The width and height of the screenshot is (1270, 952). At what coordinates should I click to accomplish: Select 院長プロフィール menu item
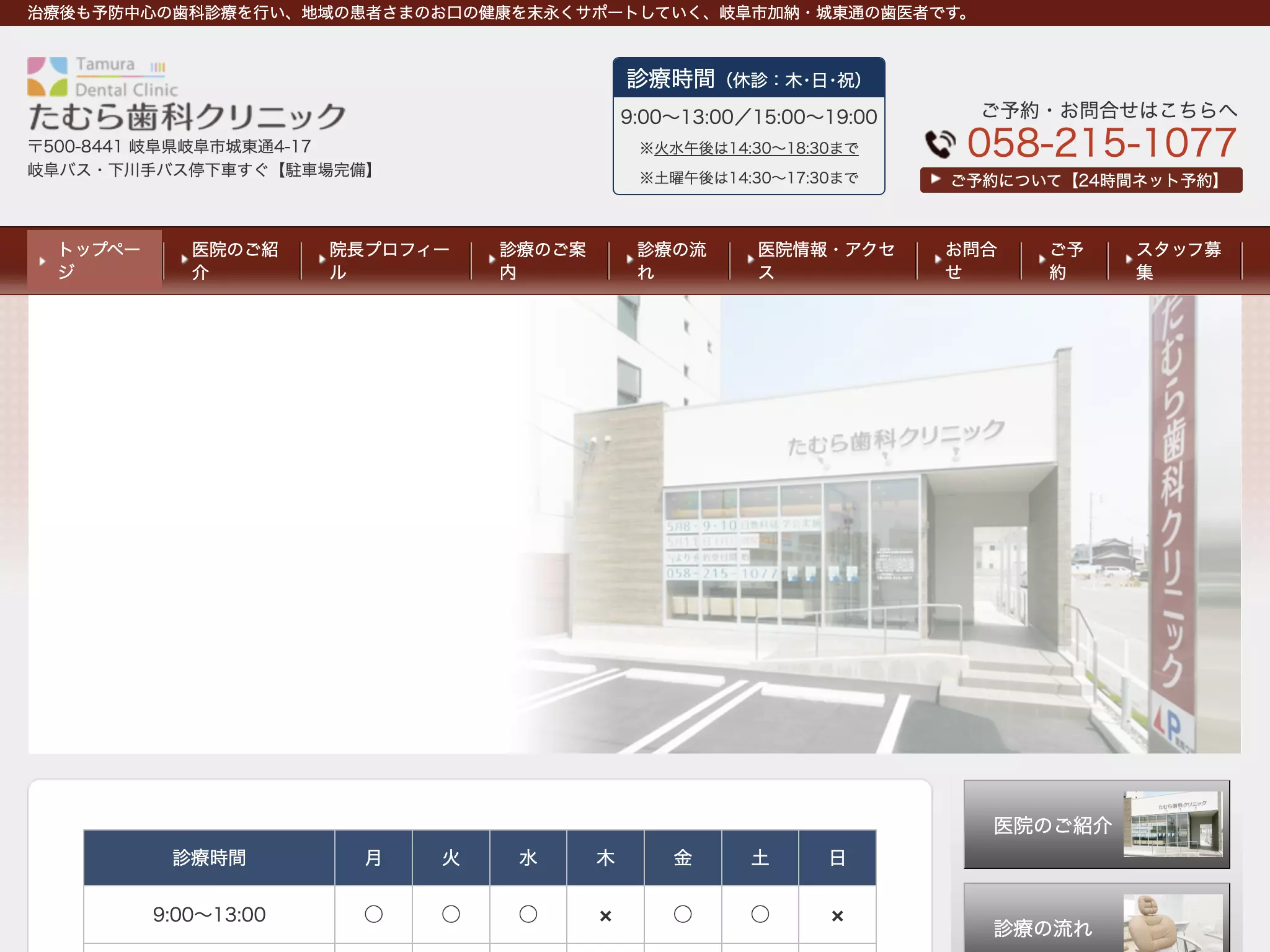(386, 260)
